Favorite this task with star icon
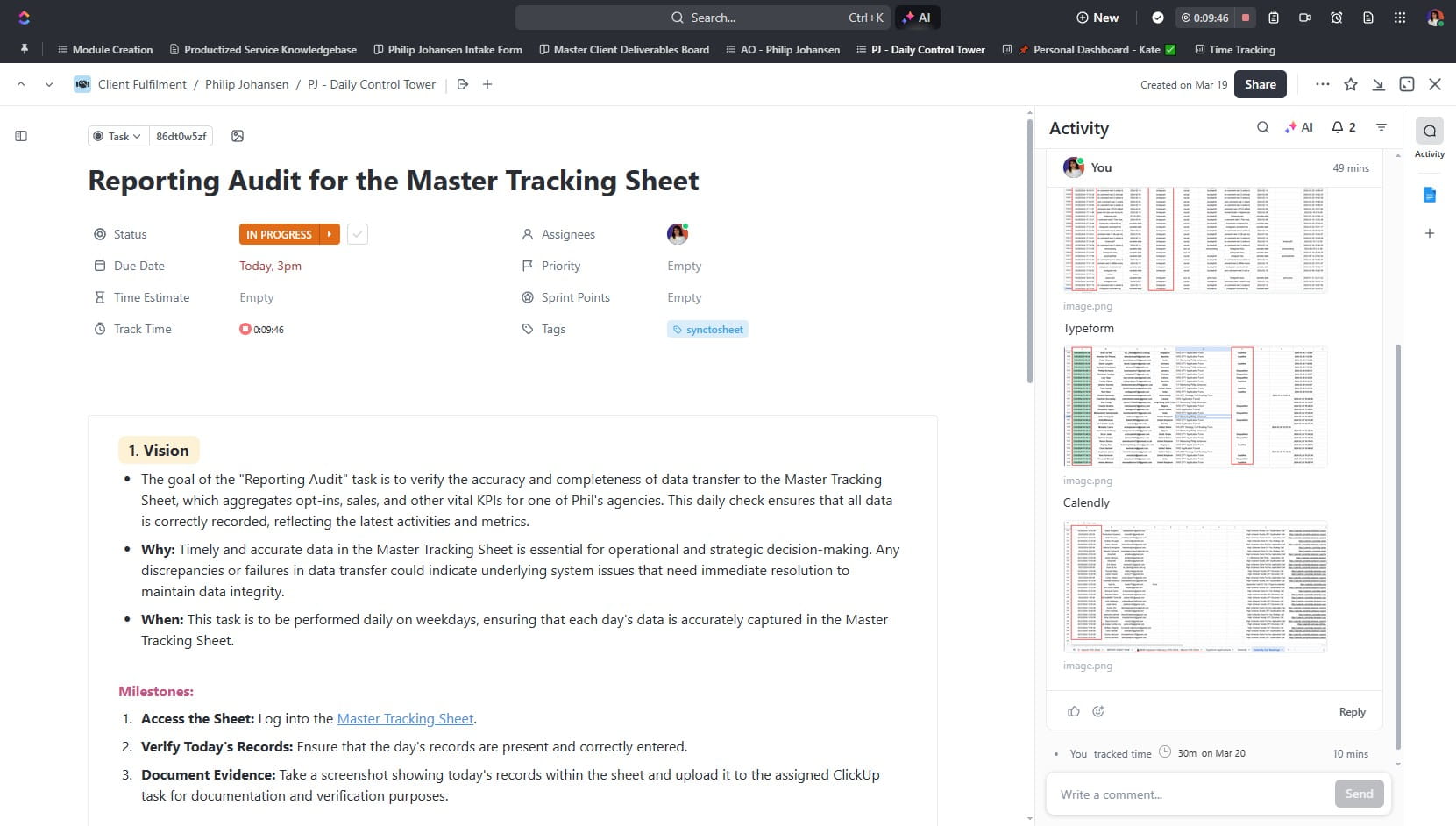 (1351, 84)
